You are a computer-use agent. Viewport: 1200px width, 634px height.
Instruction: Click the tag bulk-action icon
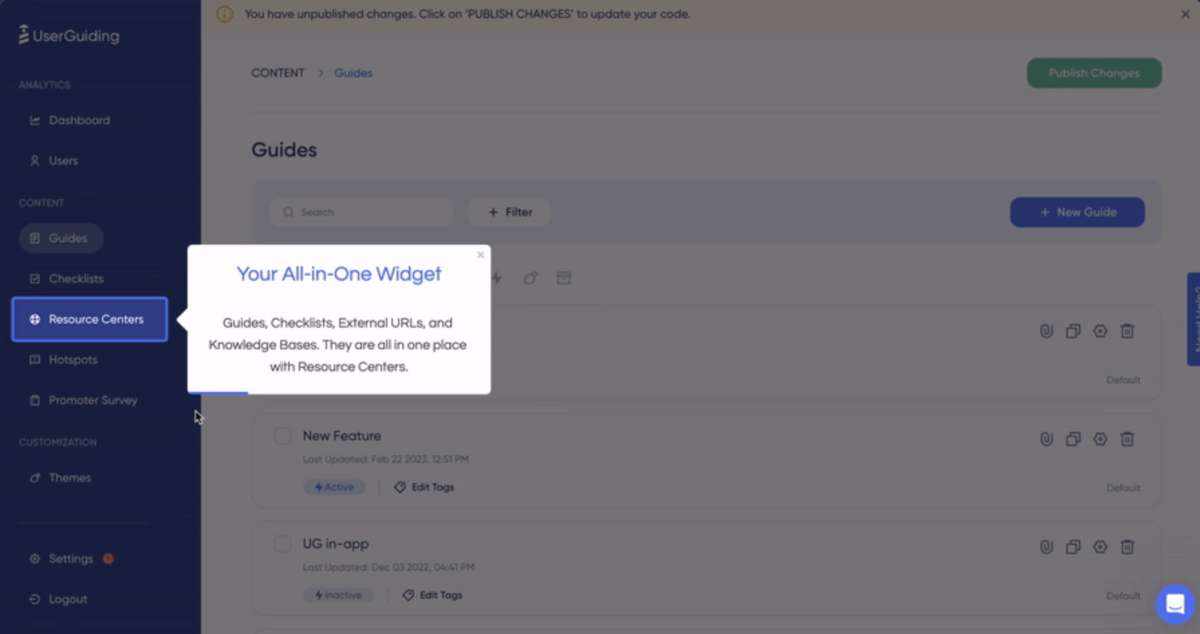coord(530,278)
